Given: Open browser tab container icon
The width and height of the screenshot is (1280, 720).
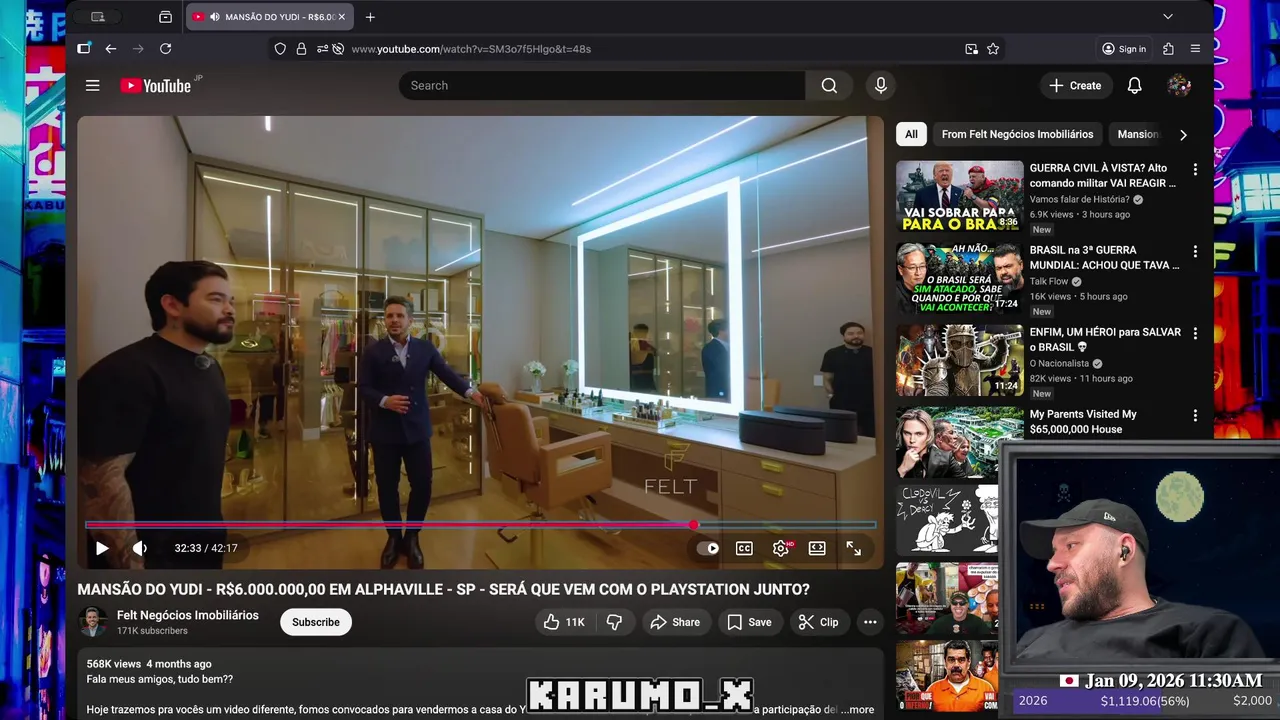Looking at the screenshot, I should (165, 17).
